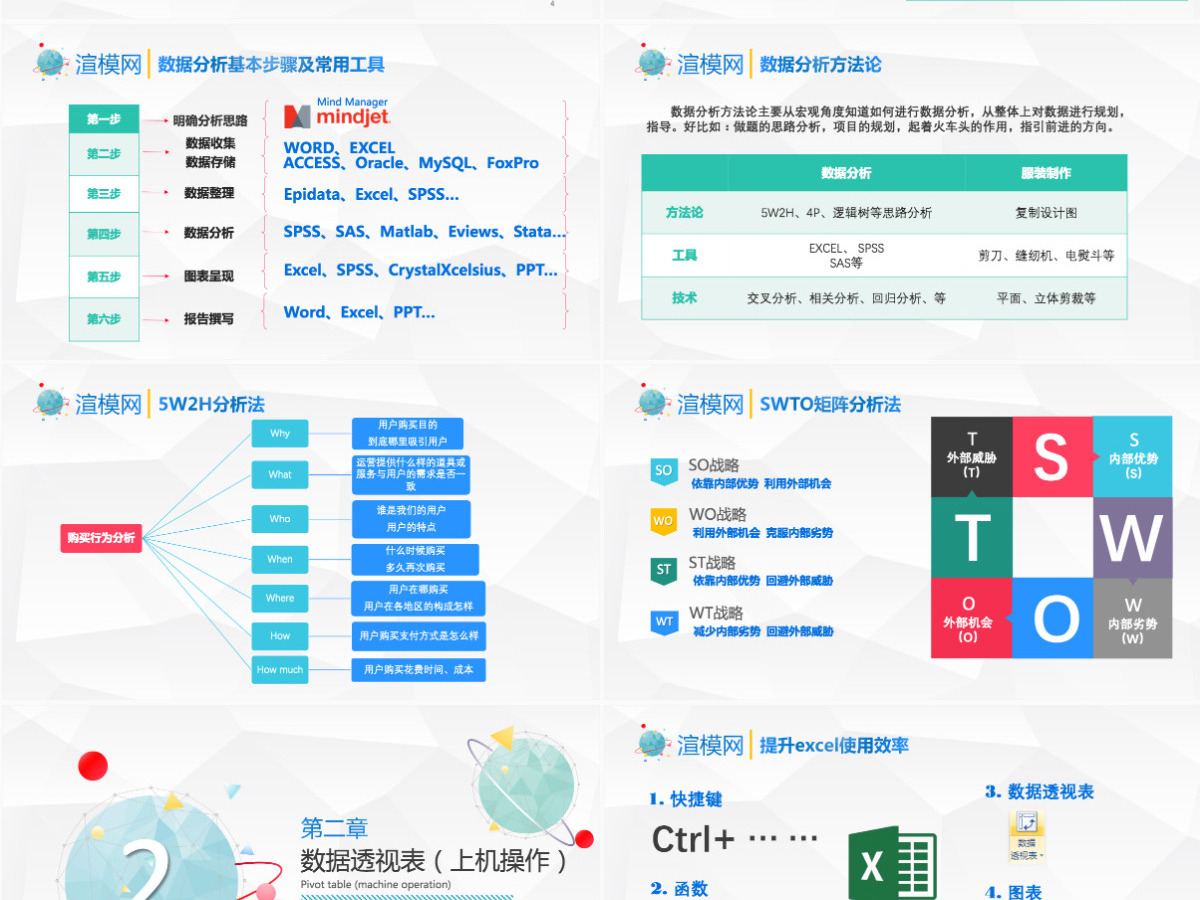Click the 谁是我们的用户 box
Viewport: 1200px width, 900px height.
(x=411, y=518)
